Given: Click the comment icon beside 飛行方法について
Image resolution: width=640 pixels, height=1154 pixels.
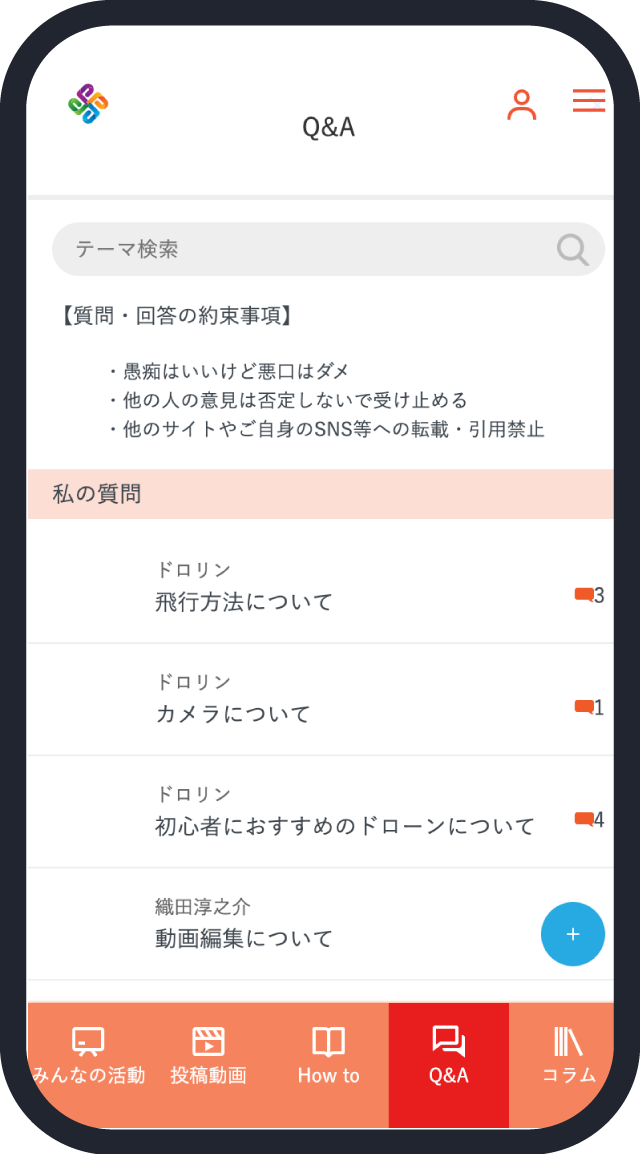Looking at the screenshot, I should [x=584, y=595].
